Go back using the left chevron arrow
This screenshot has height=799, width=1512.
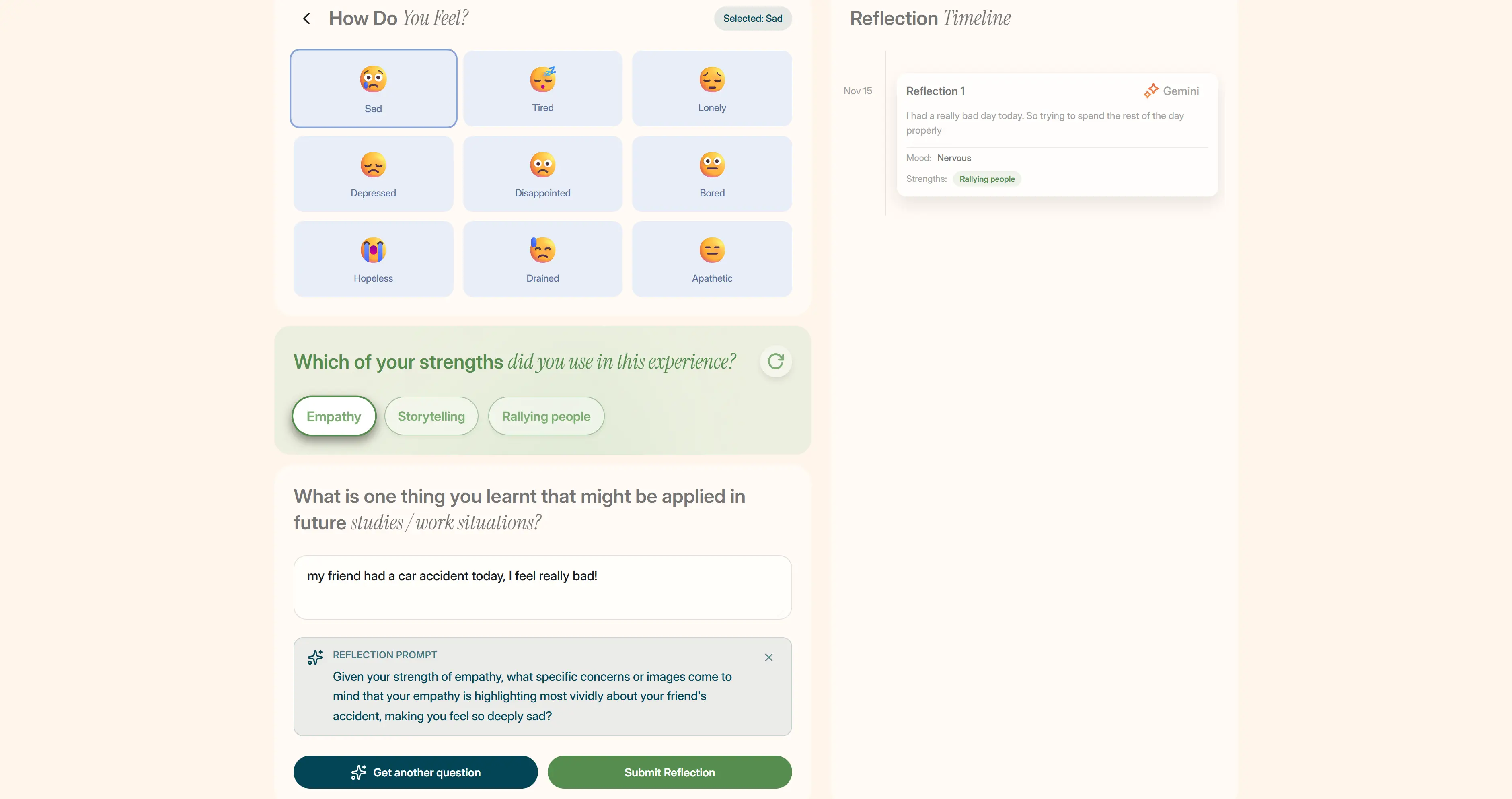coord(306,19)
